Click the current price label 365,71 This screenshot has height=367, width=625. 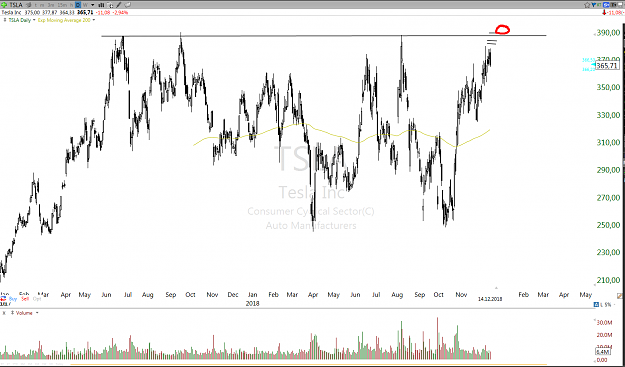click(x=607, y=65)
